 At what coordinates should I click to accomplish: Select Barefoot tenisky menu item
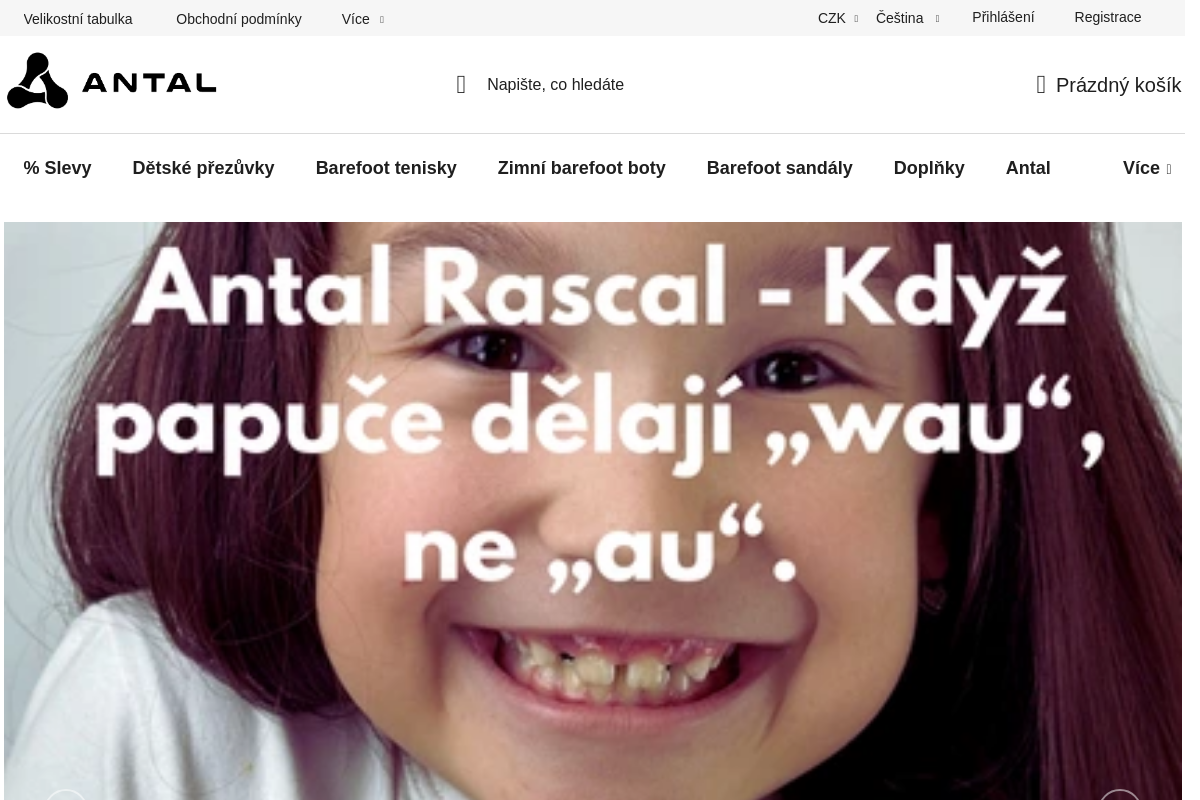click(x=386, y=168)
